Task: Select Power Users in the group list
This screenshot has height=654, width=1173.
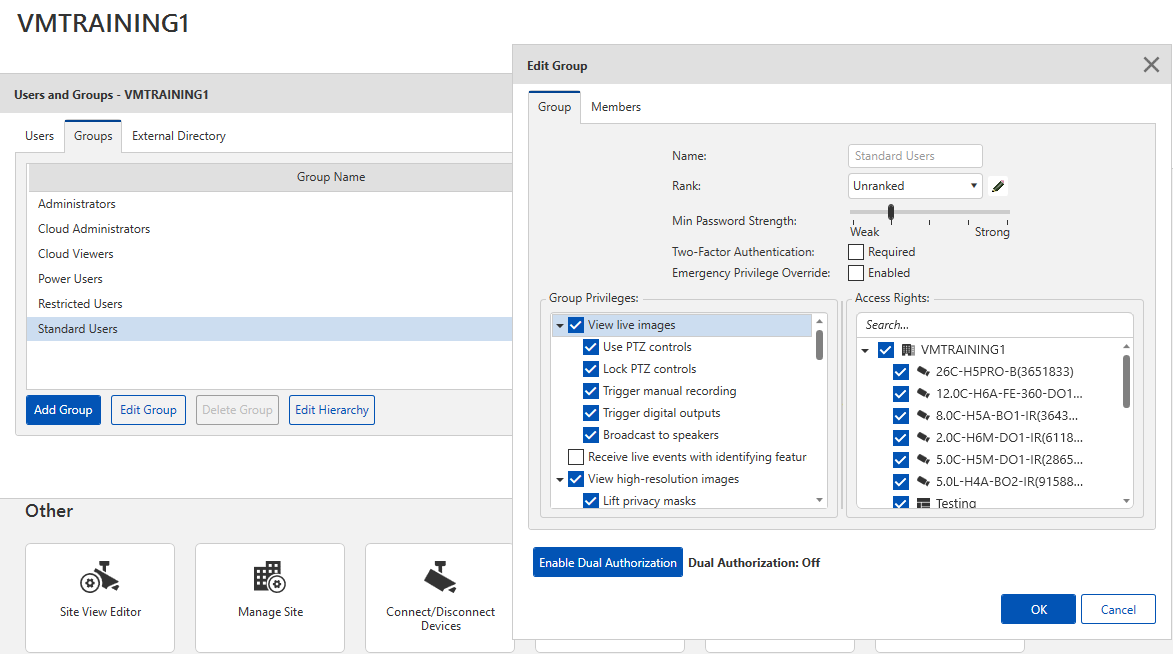Action: pyautogui.click(x=269, y=279)
